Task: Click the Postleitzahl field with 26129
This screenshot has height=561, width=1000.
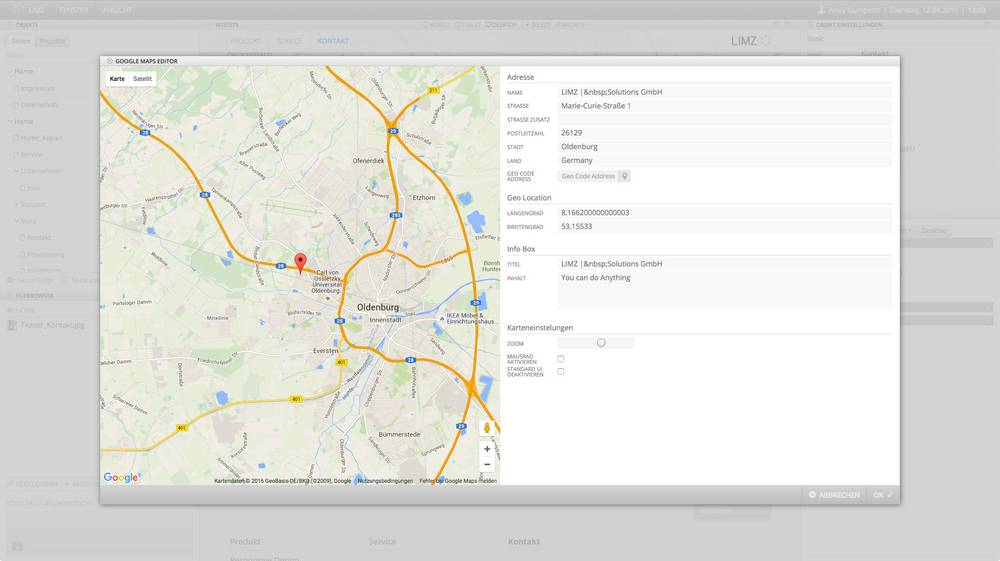Action: coord(725,133)
